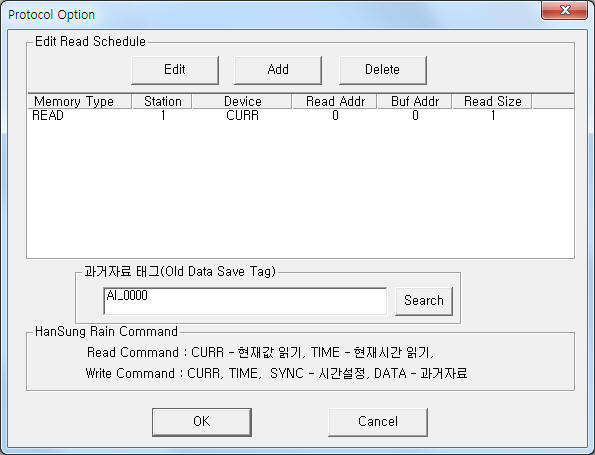
Task: Select the READ row in the schedule list
Action: (x=300, y=115)
